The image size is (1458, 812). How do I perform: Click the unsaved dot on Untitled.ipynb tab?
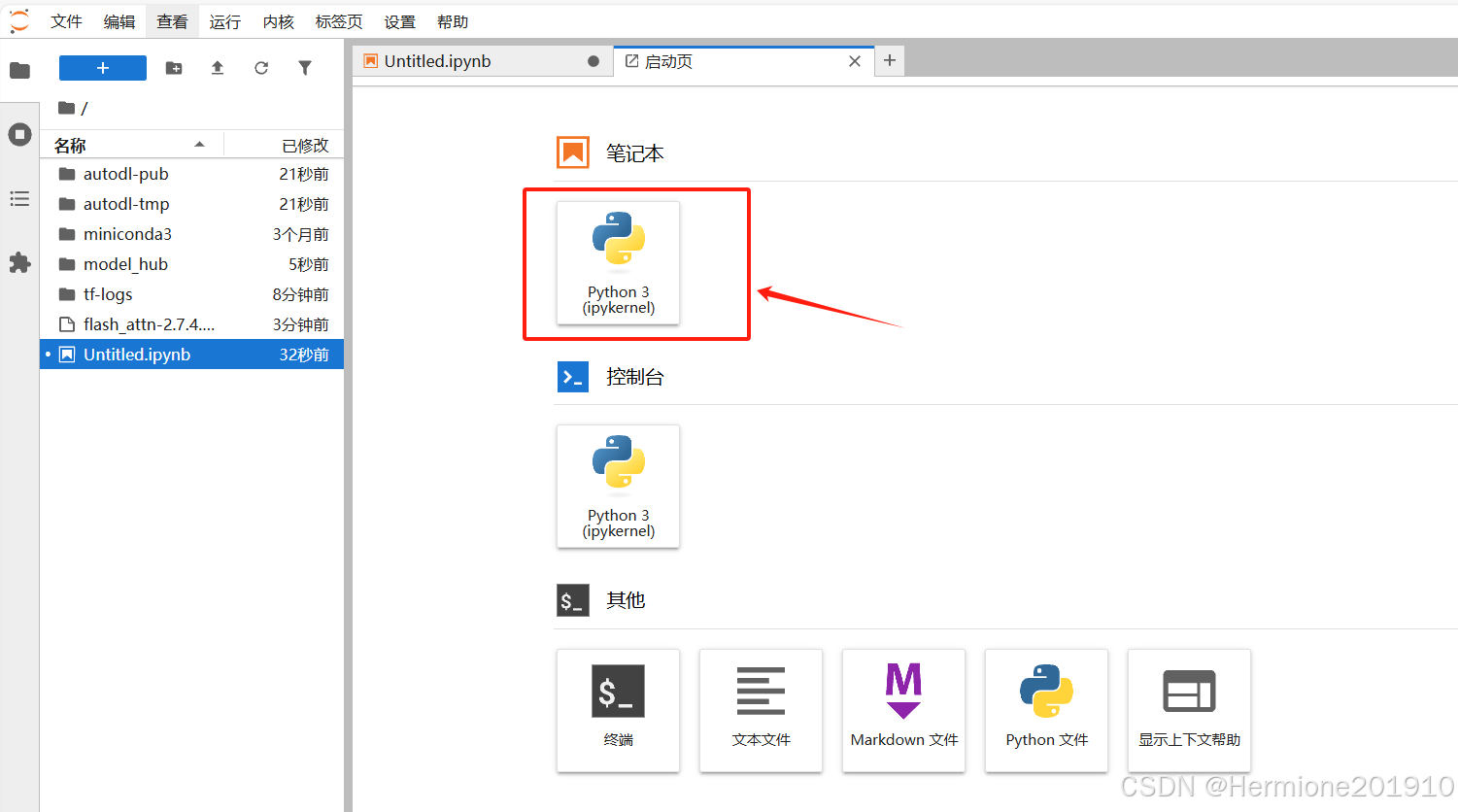tap(593, 61)
